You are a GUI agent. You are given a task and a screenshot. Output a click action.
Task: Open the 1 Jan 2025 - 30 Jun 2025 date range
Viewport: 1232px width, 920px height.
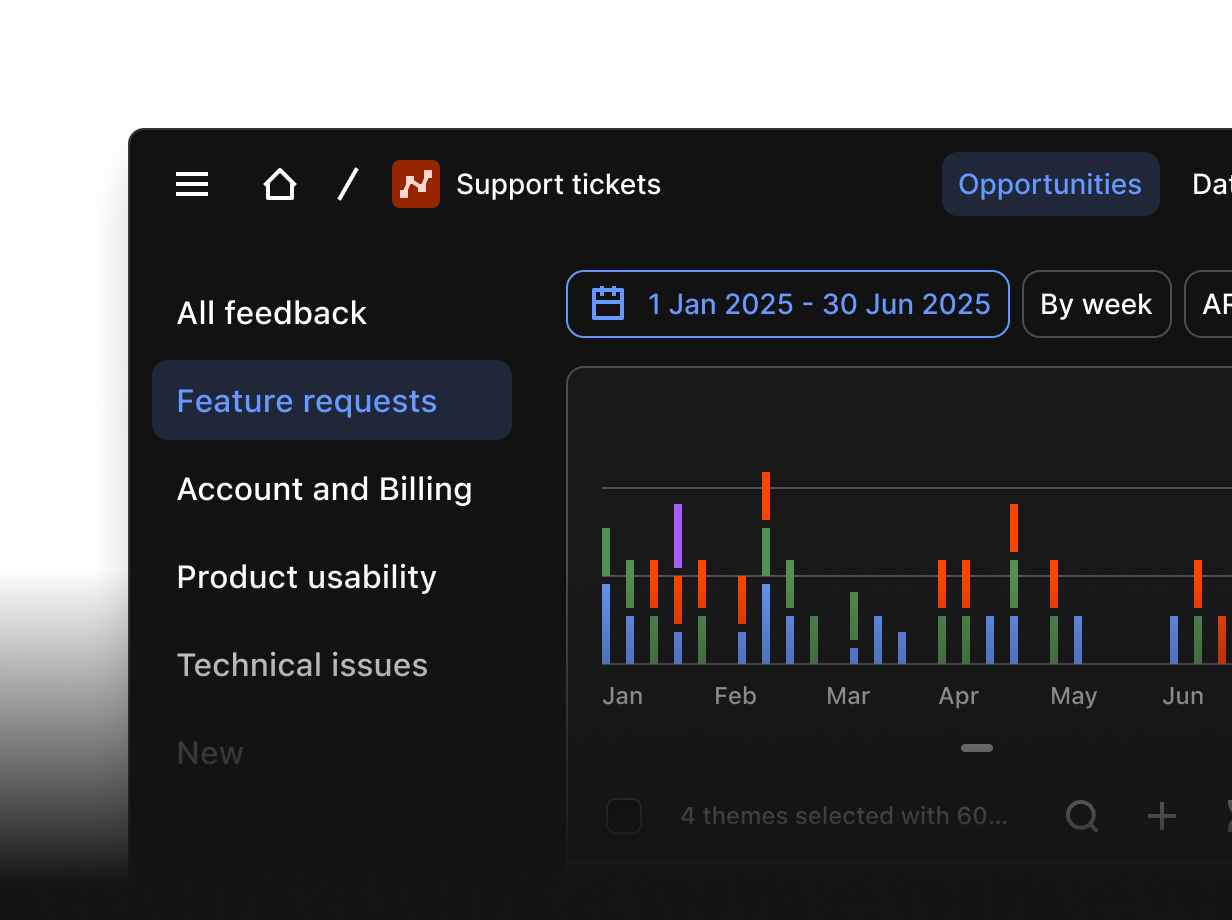pos(818,304)
